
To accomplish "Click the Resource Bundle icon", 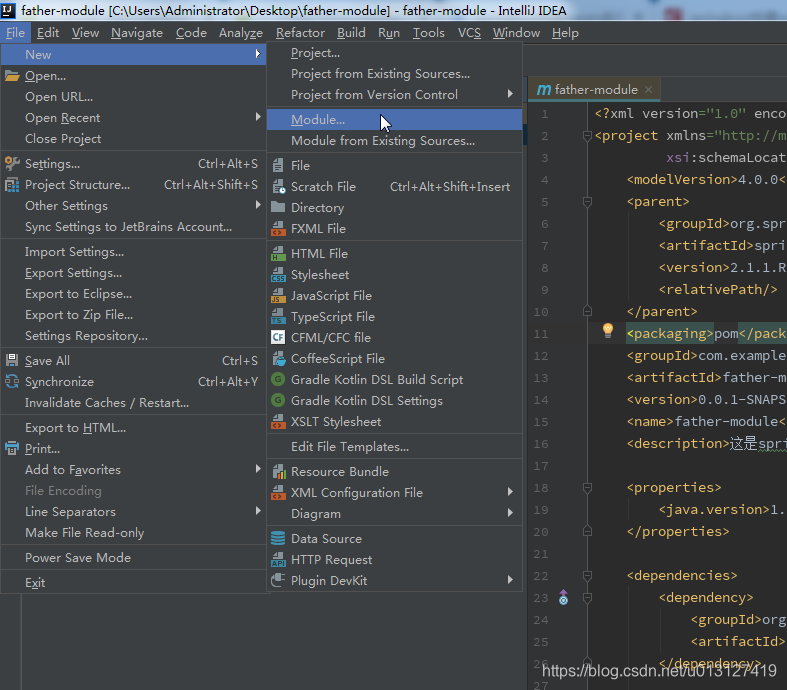I will (x=279, y=471).
